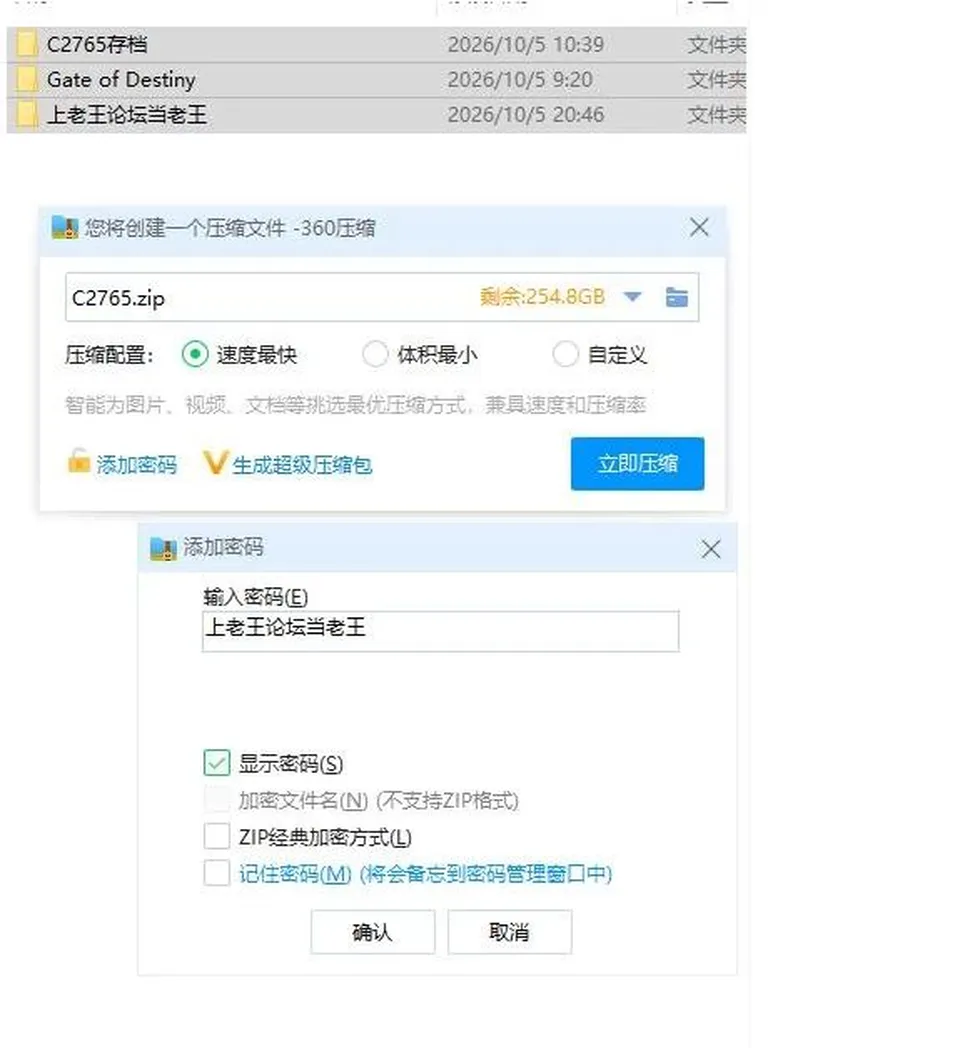Enable ZIP经典加密方式(L) checkbox
This screenshot has width=960, height=1048.
[217, 836]
